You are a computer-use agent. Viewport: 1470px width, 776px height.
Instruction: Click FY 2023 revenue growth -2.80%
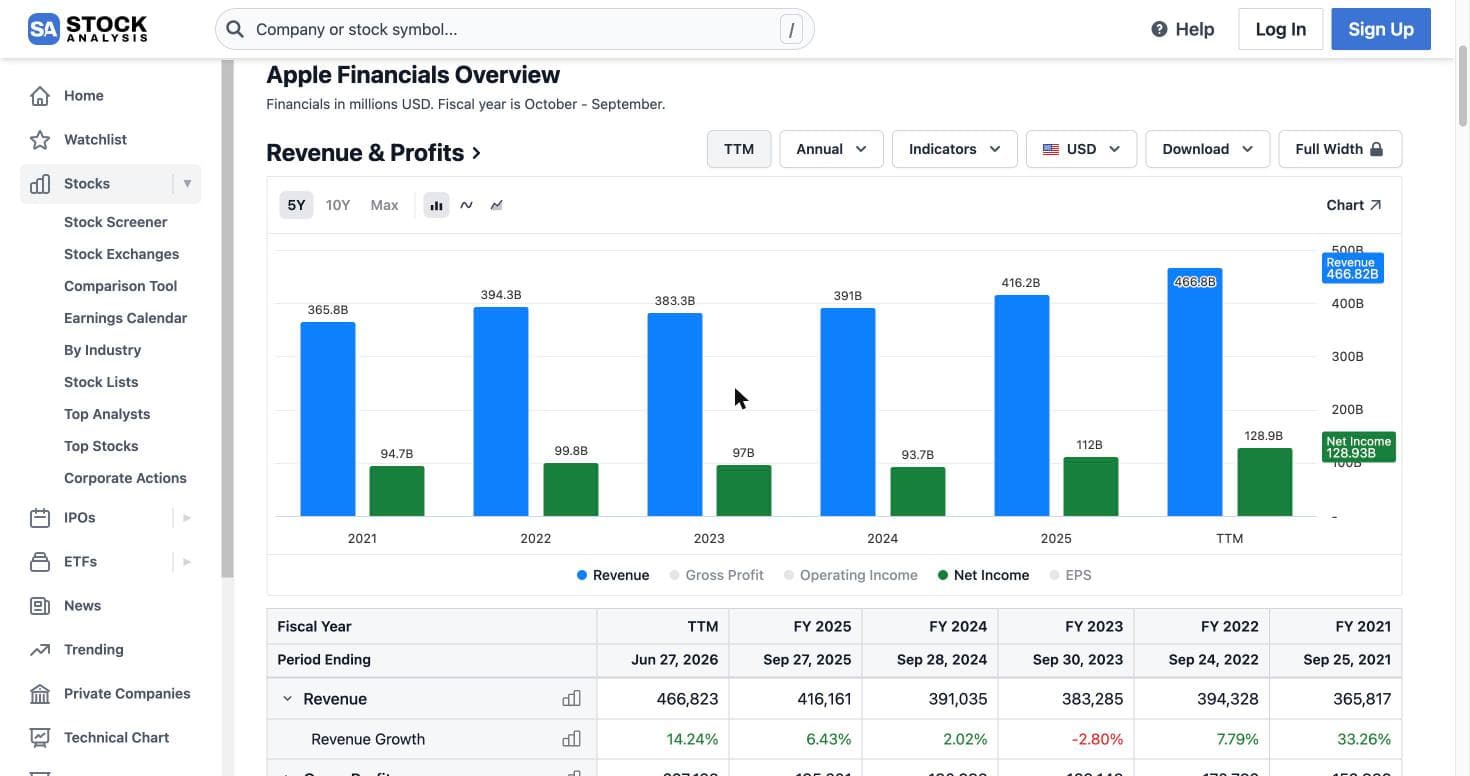coord(1095,739)
